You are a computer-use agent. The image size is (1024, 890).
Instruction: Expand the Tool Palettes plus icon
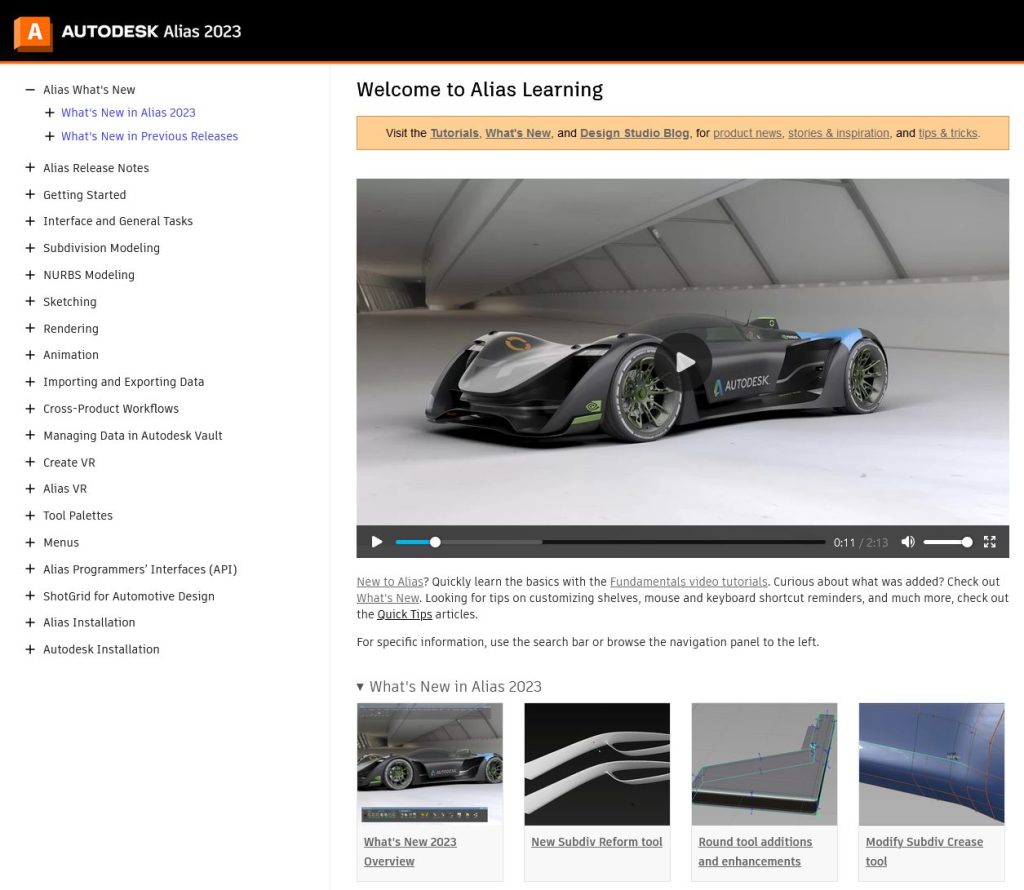[30, 516]
